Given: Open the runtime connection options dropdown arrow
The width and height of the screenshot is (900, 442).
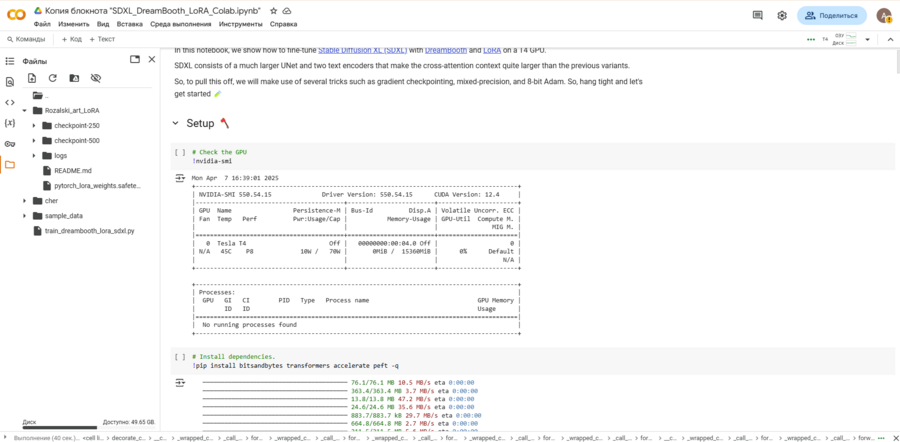Looking at the screenshot, I should click(868, 40).
